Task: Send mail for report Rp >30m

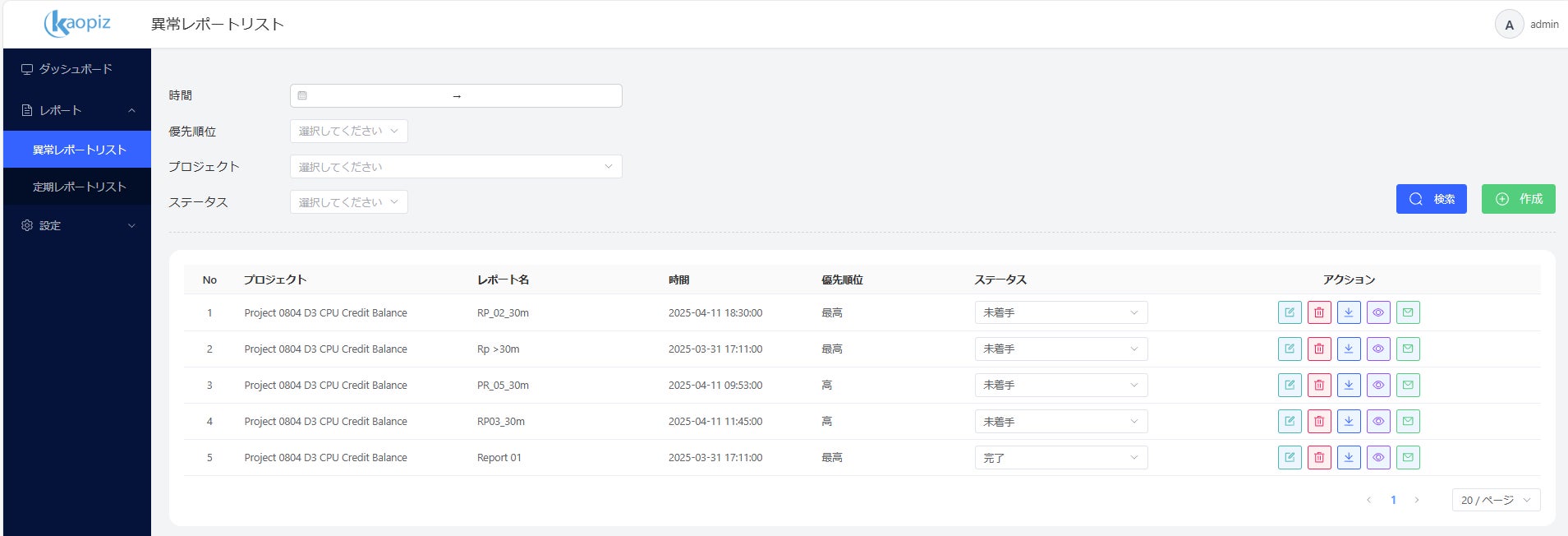Action: pyautogui.click(x=1408, y=349)
